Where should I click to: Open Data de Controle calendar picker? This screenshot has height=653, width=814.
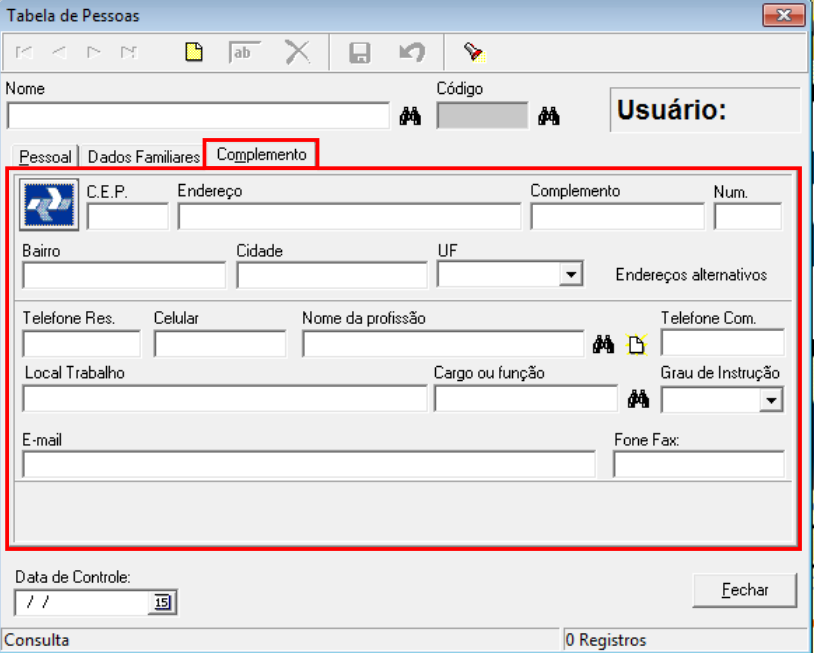162,602
